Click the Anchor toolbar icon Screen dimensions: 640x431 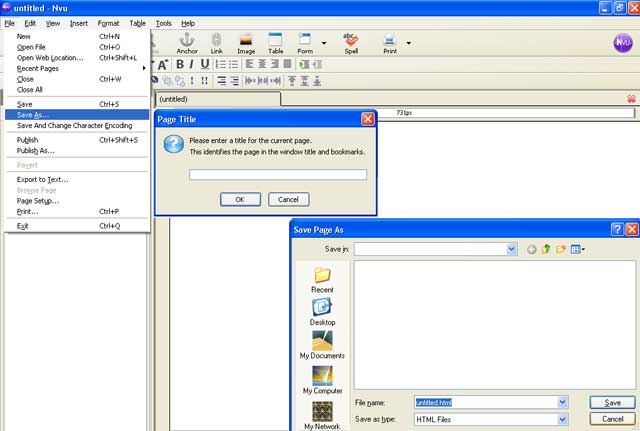187,43
